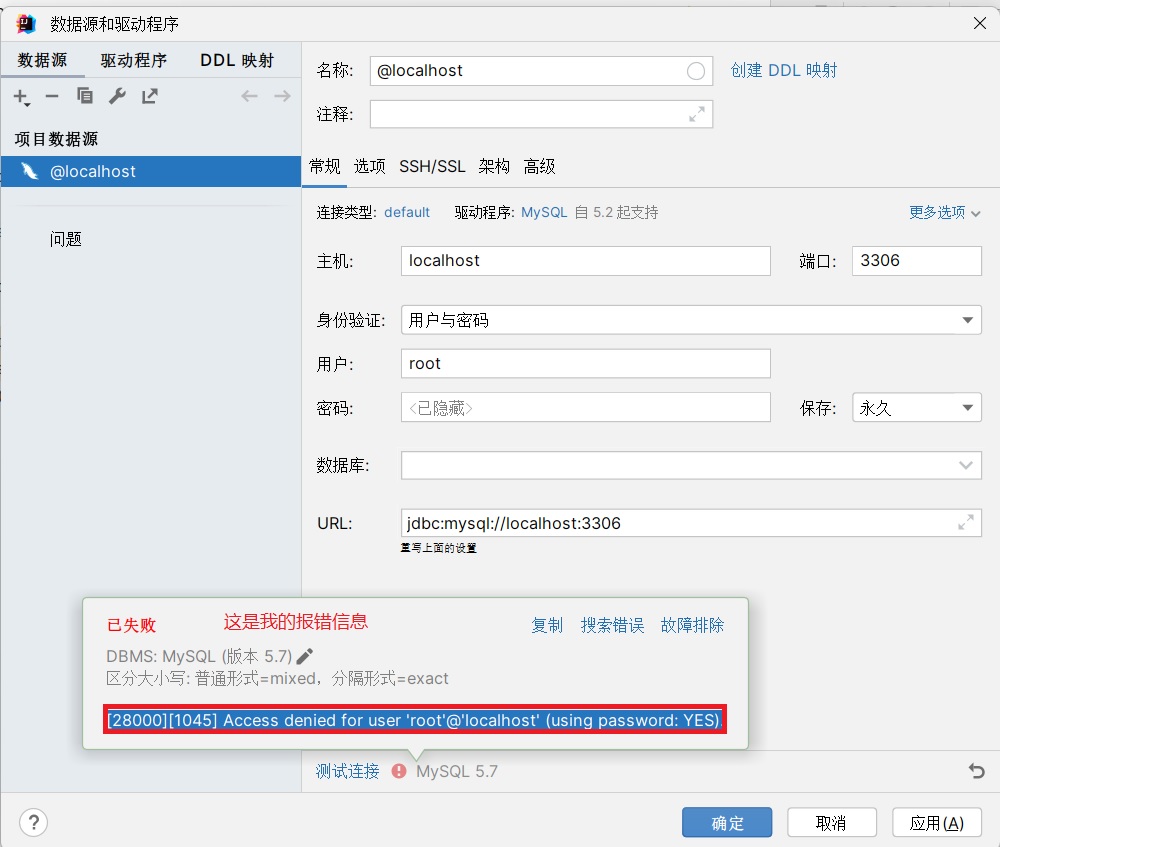Open the 保存 password duration dropdown
1152x847 pixels.
[966, 407]
